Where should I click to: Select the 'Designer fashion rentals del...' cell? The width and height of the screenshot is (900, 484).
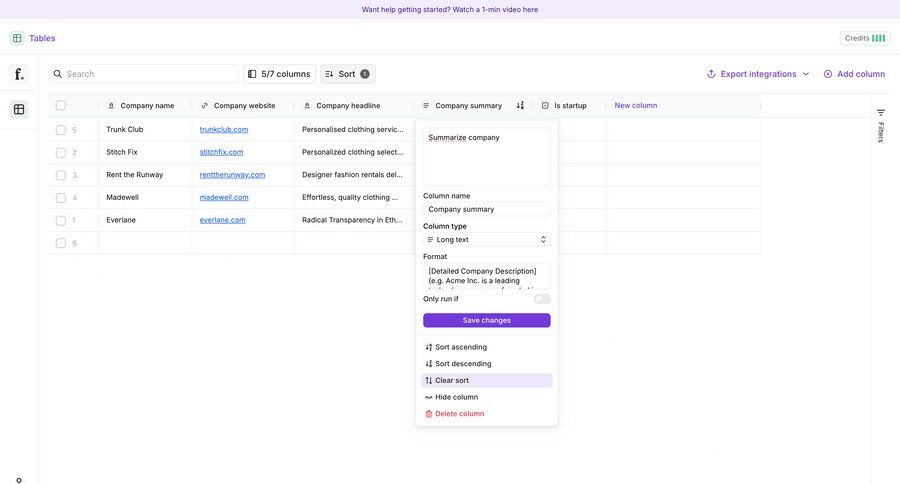tap(353, 175)
